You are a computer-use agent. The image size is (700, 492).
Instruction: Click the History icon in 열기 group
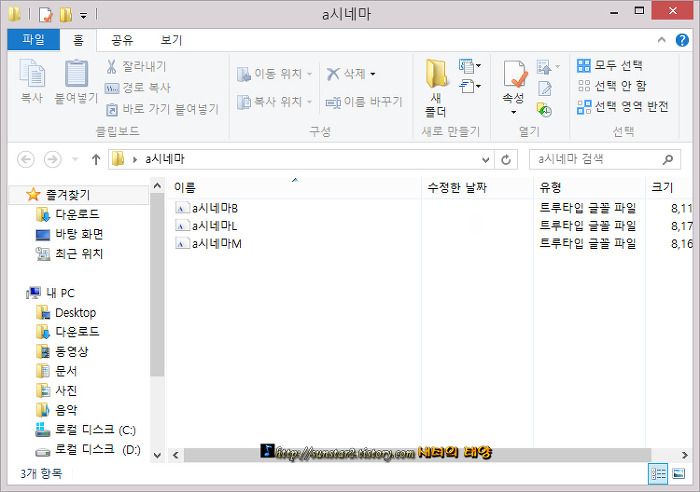point(544,109)
